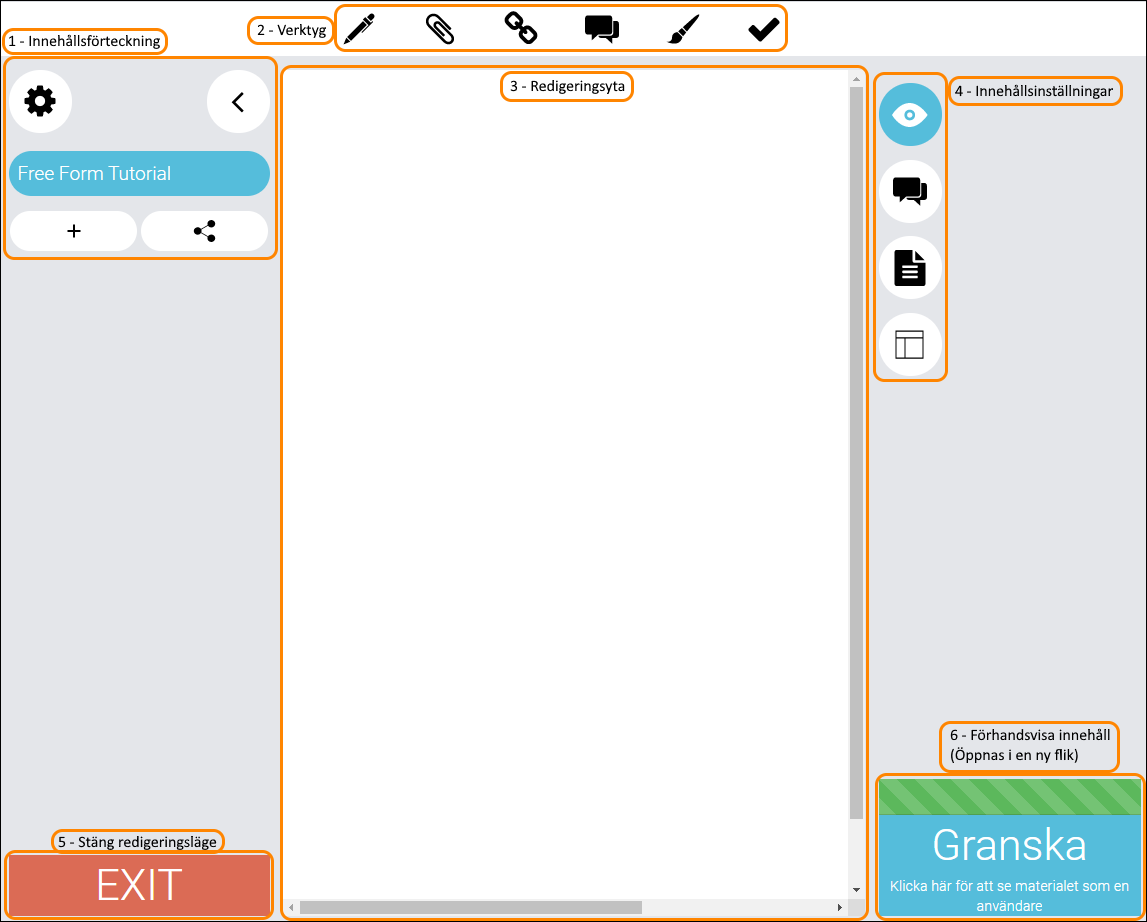Open settings with the gear icon
This screenshot has height=922, width=1147.
pos(40,101)
